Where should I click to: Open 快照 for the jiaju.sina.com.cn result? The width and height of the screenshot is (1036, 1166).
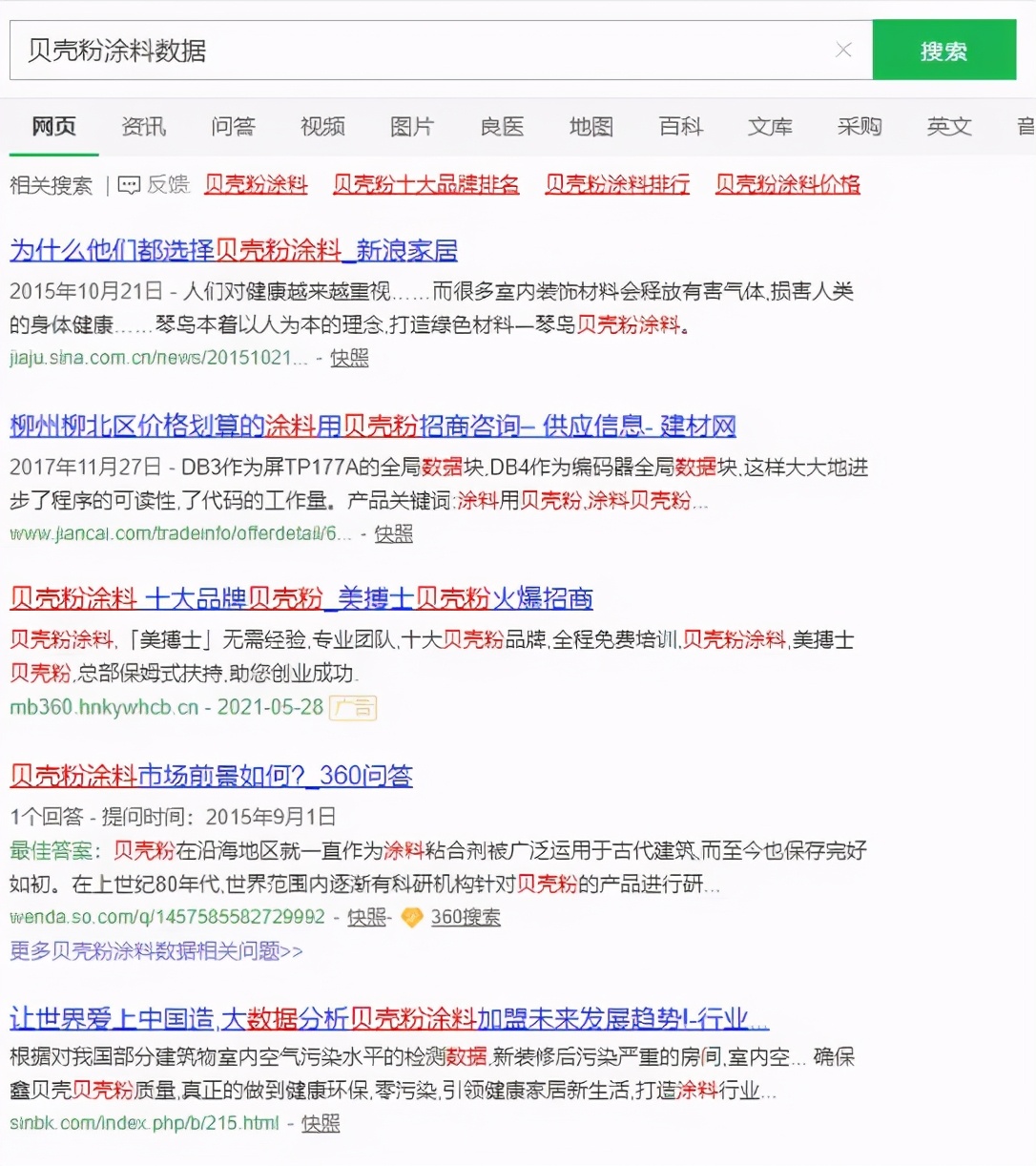coord(349,359)
